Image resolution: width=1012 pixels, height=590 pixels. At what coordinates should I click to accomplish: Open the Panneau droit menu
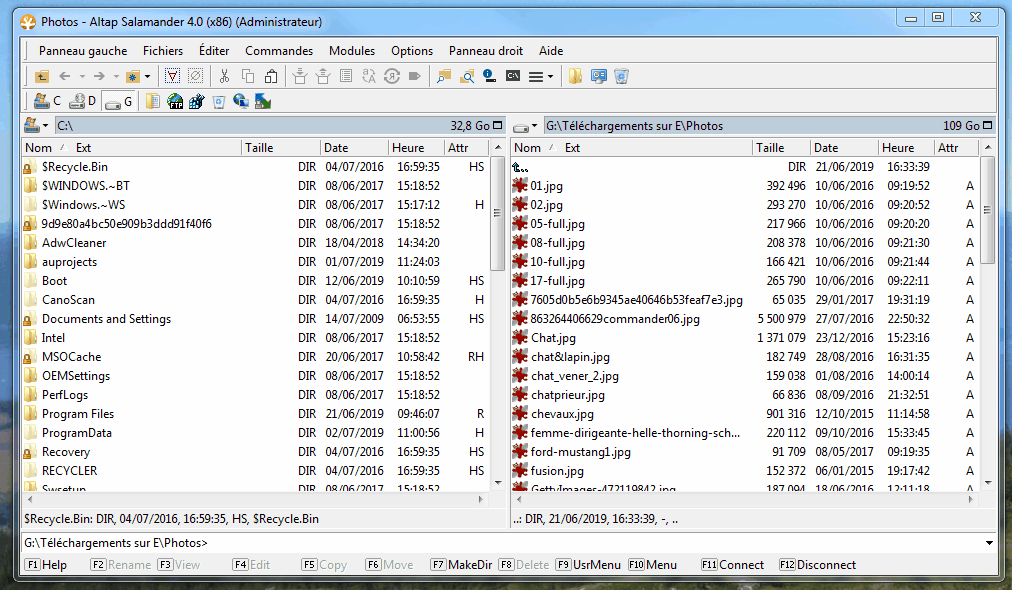point(486,50)
